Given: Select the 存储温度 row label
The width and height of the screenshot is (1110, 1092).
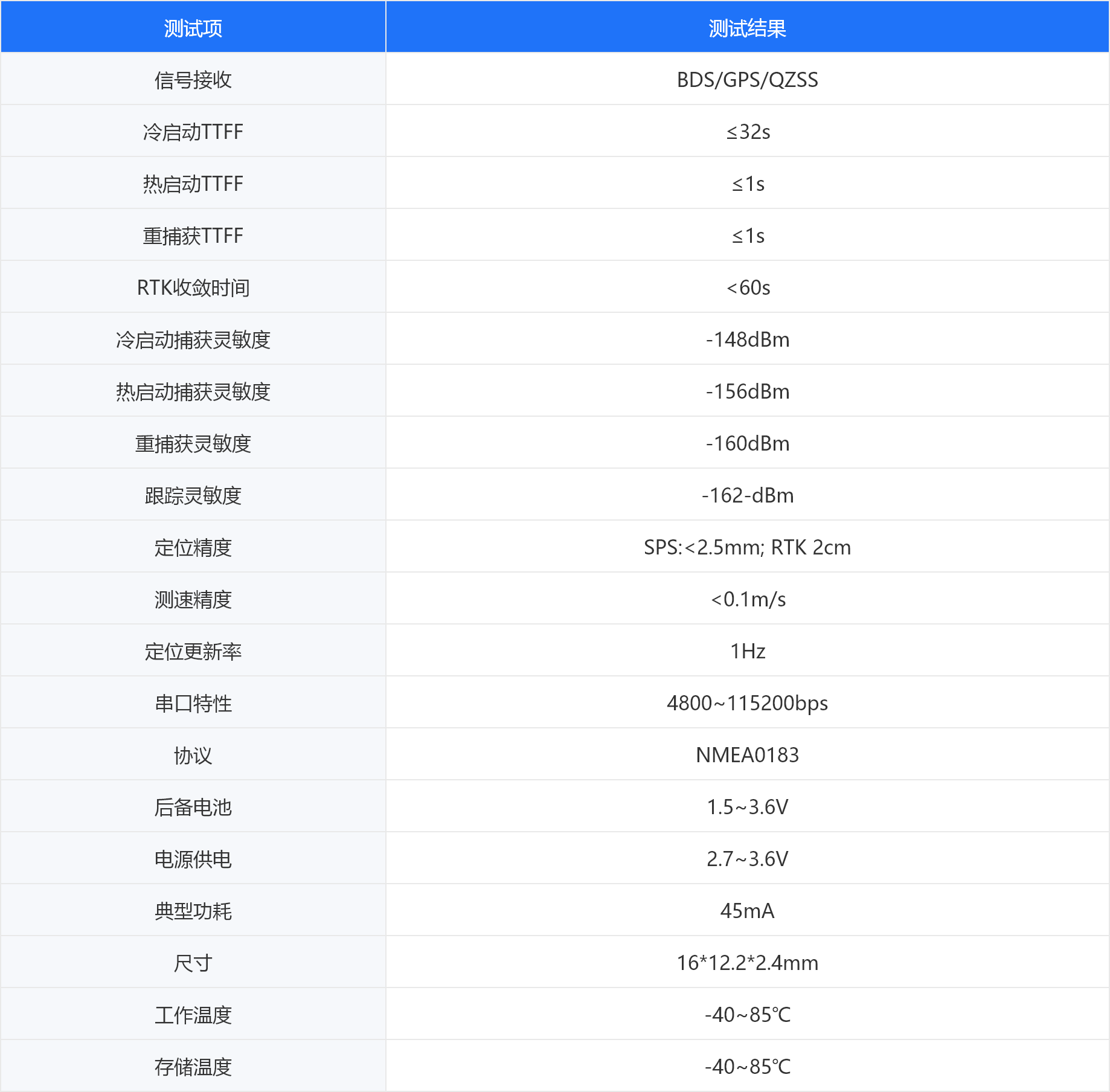Looking at the screenshot, I should pos(193,1067).
